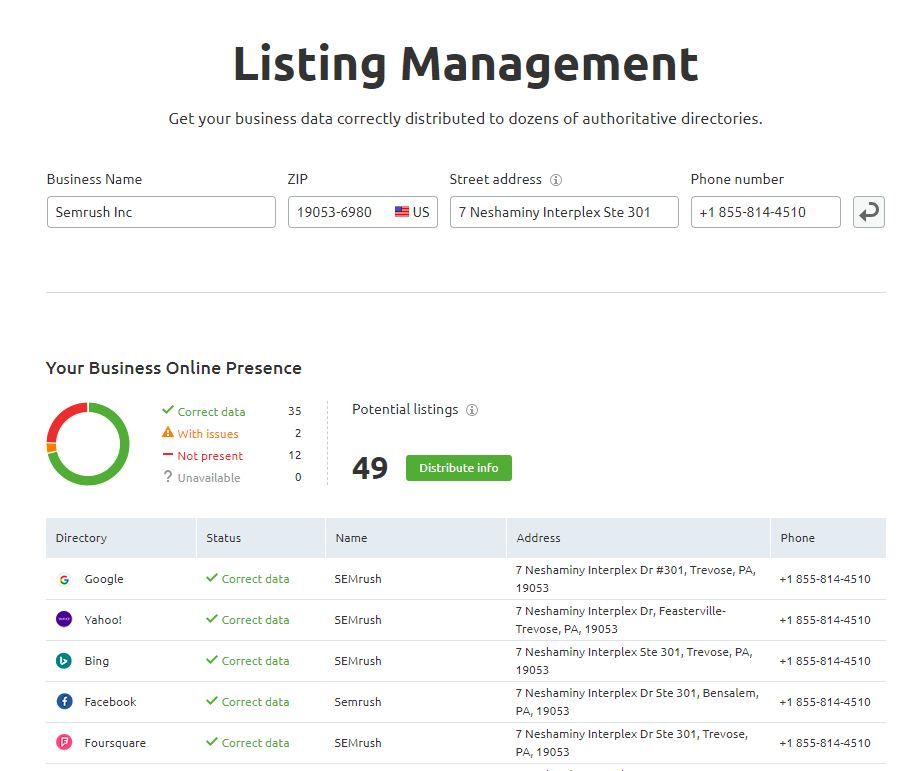Click the SEMrush name in Google row
The height and width of the screenshot is (771, 901).
358,579
